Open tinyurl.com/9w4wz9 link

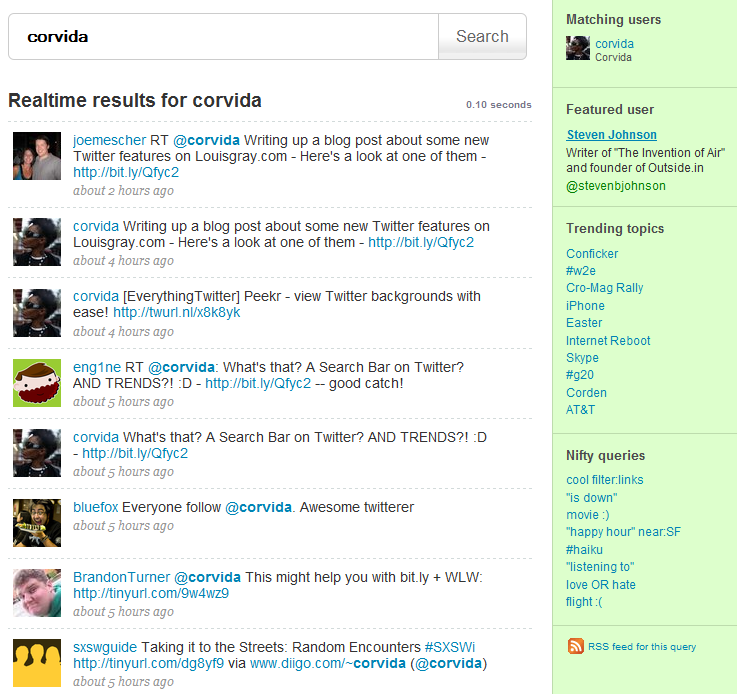[x=151, y=593]
